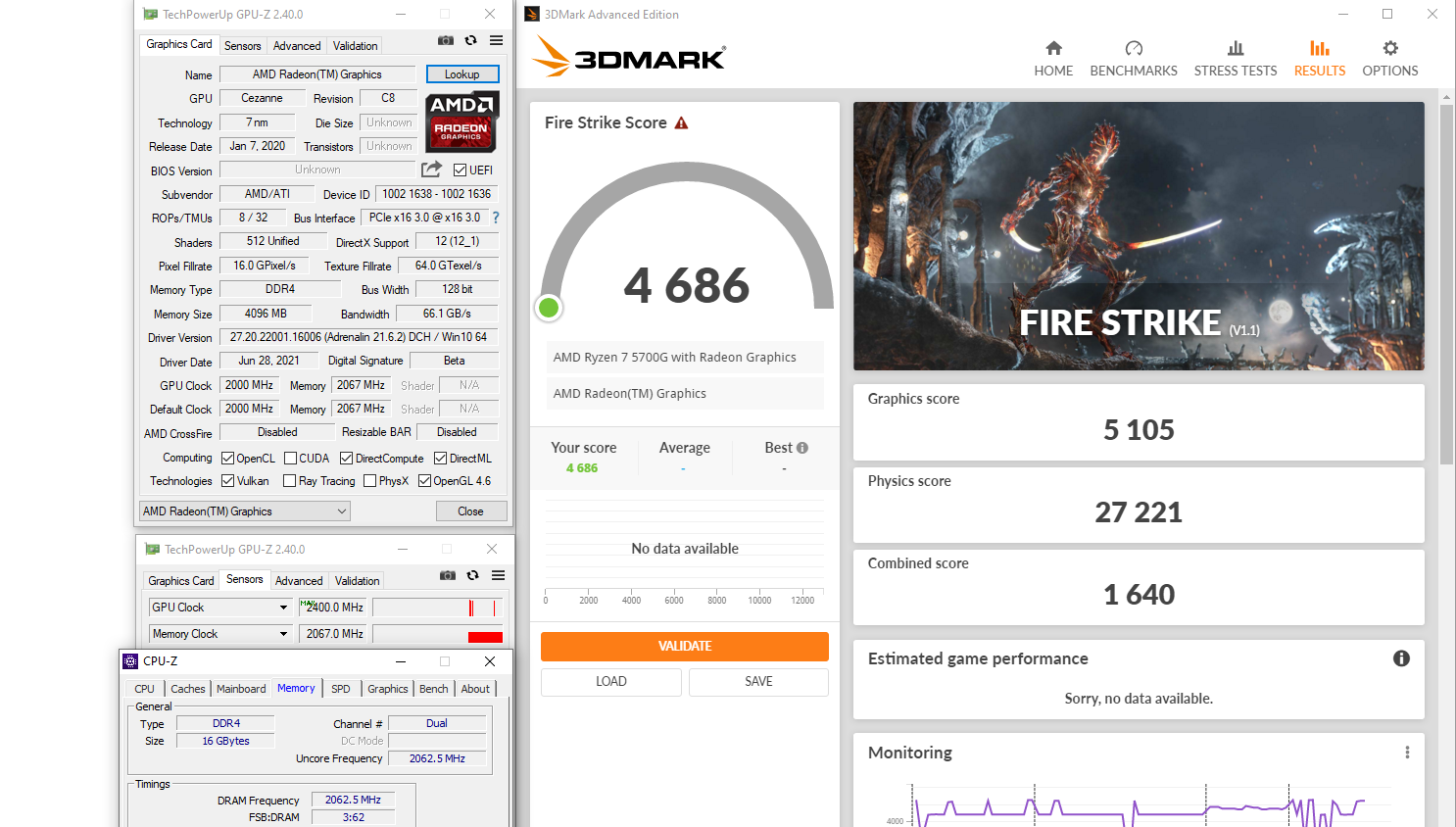
Task: Click Estimated game performance info icon
Action: click(1401, 658)
